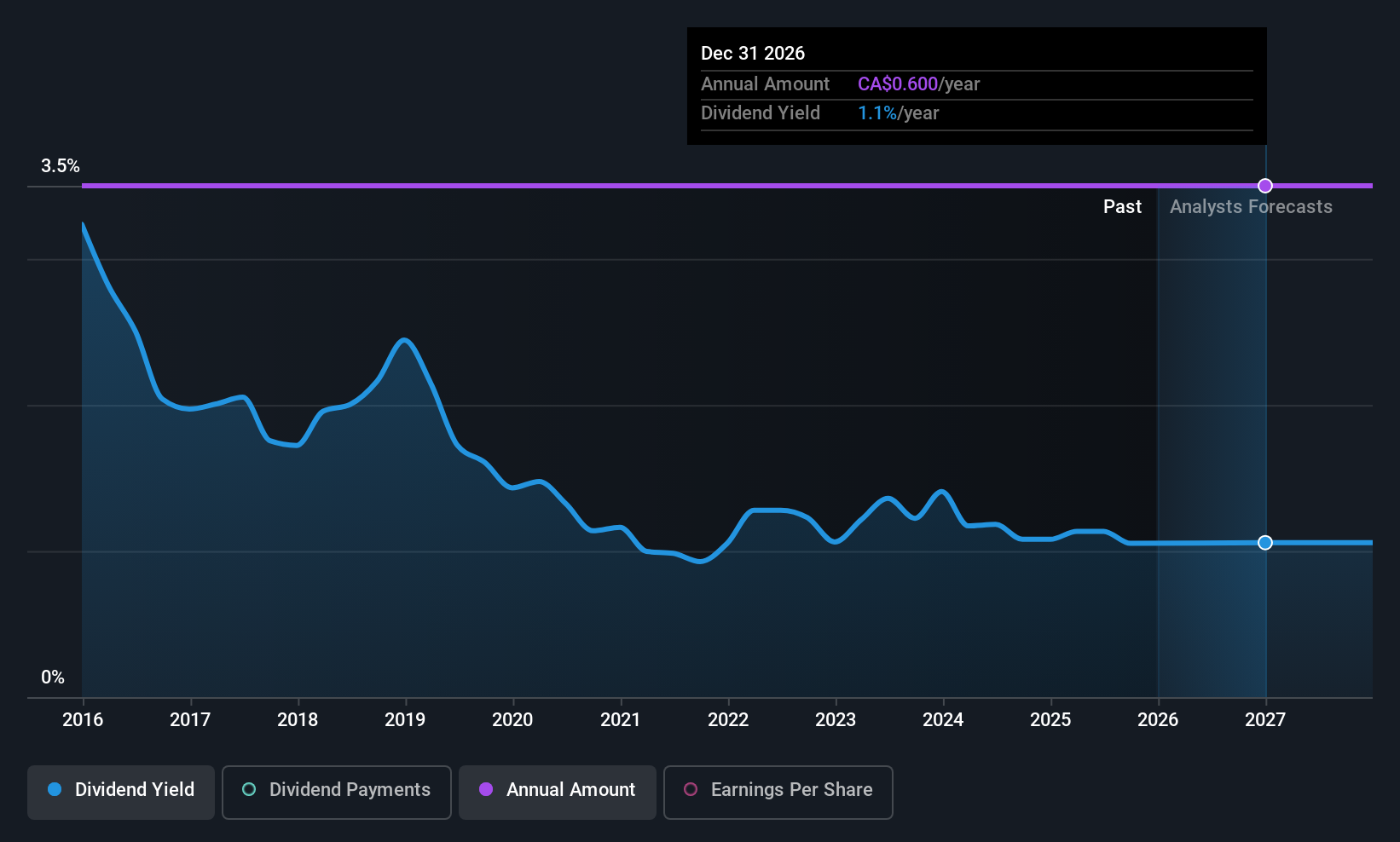Enable the Dividend Payments series
The image size is (1400, 842).
click(x=337, y=792)
